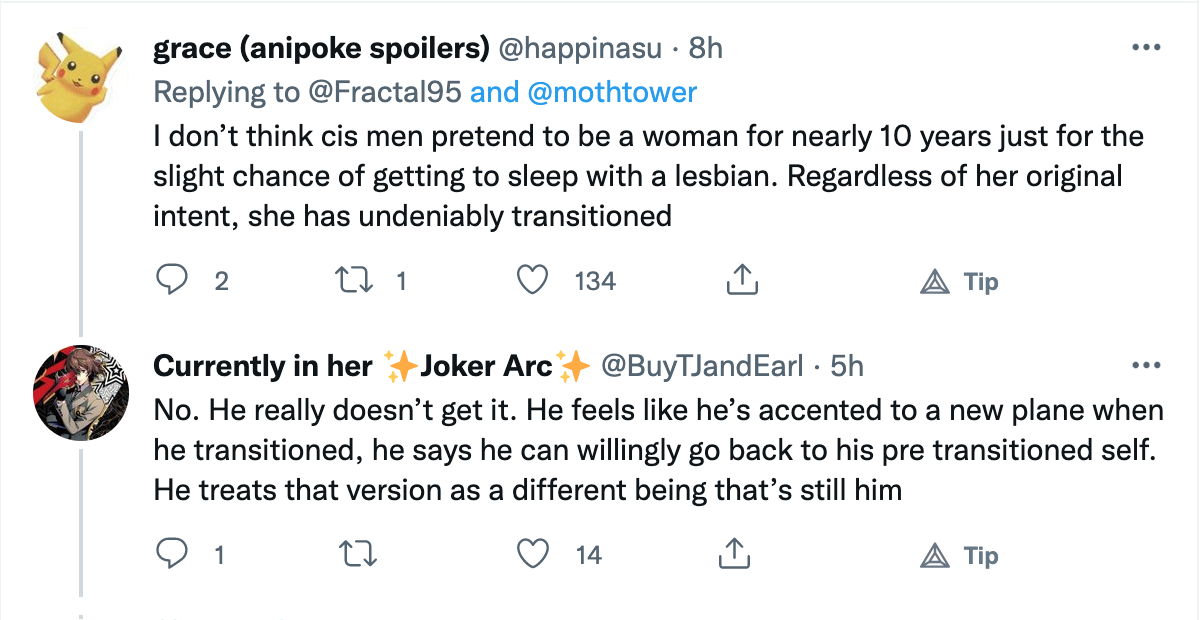Reply to the Joker Arc tweet
Image resolution: width=1202 pixels, height=620 pixels.
pos(174,553)
